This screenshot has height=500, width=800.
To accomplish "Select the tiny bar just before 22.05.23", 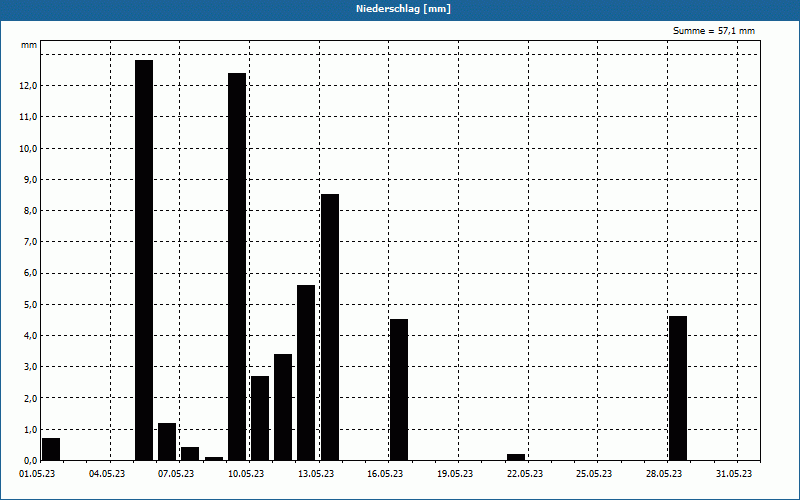I will pos(516,457).
